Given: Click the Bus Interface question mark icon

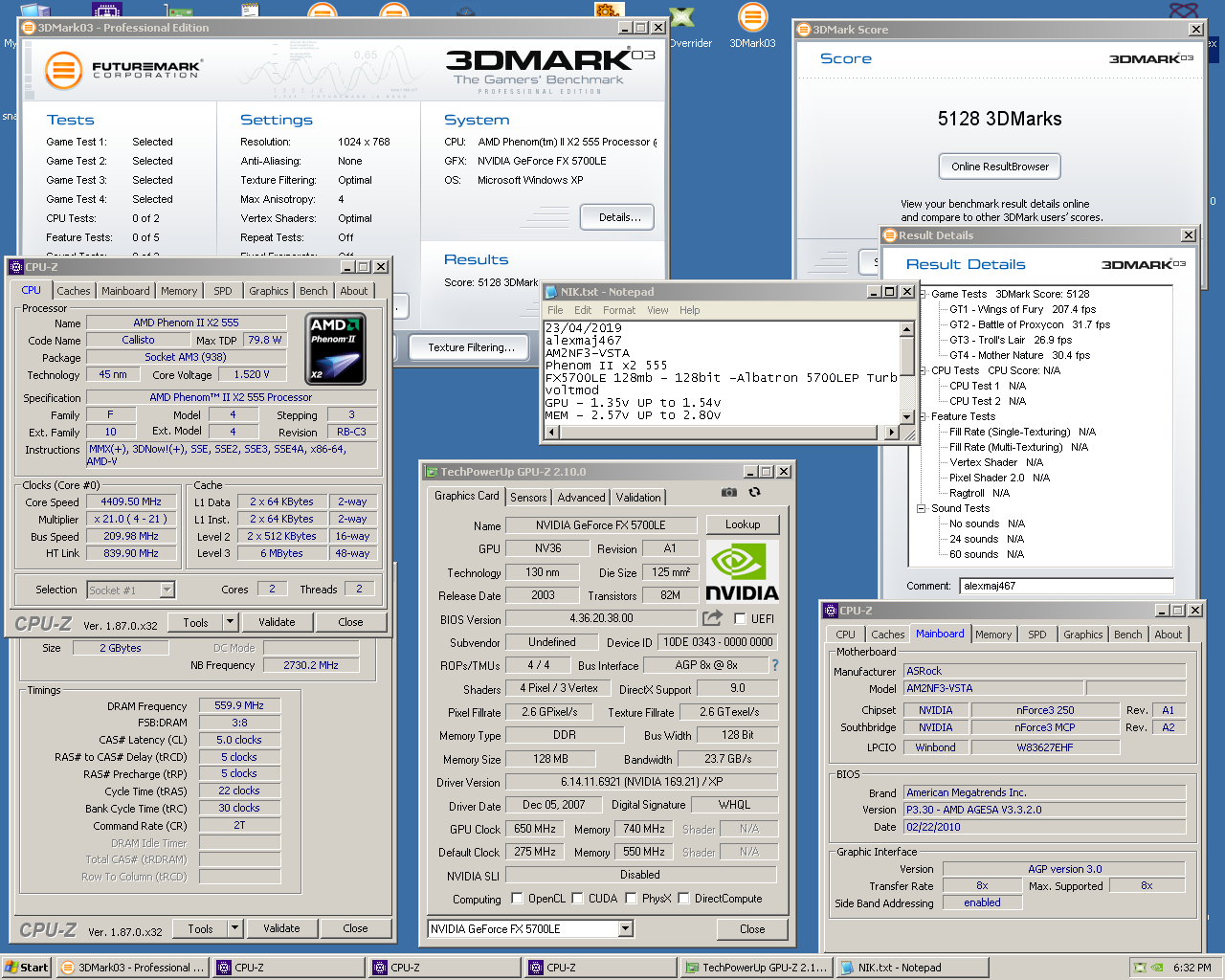Looking at the screenshot, I should coord(775,665).
